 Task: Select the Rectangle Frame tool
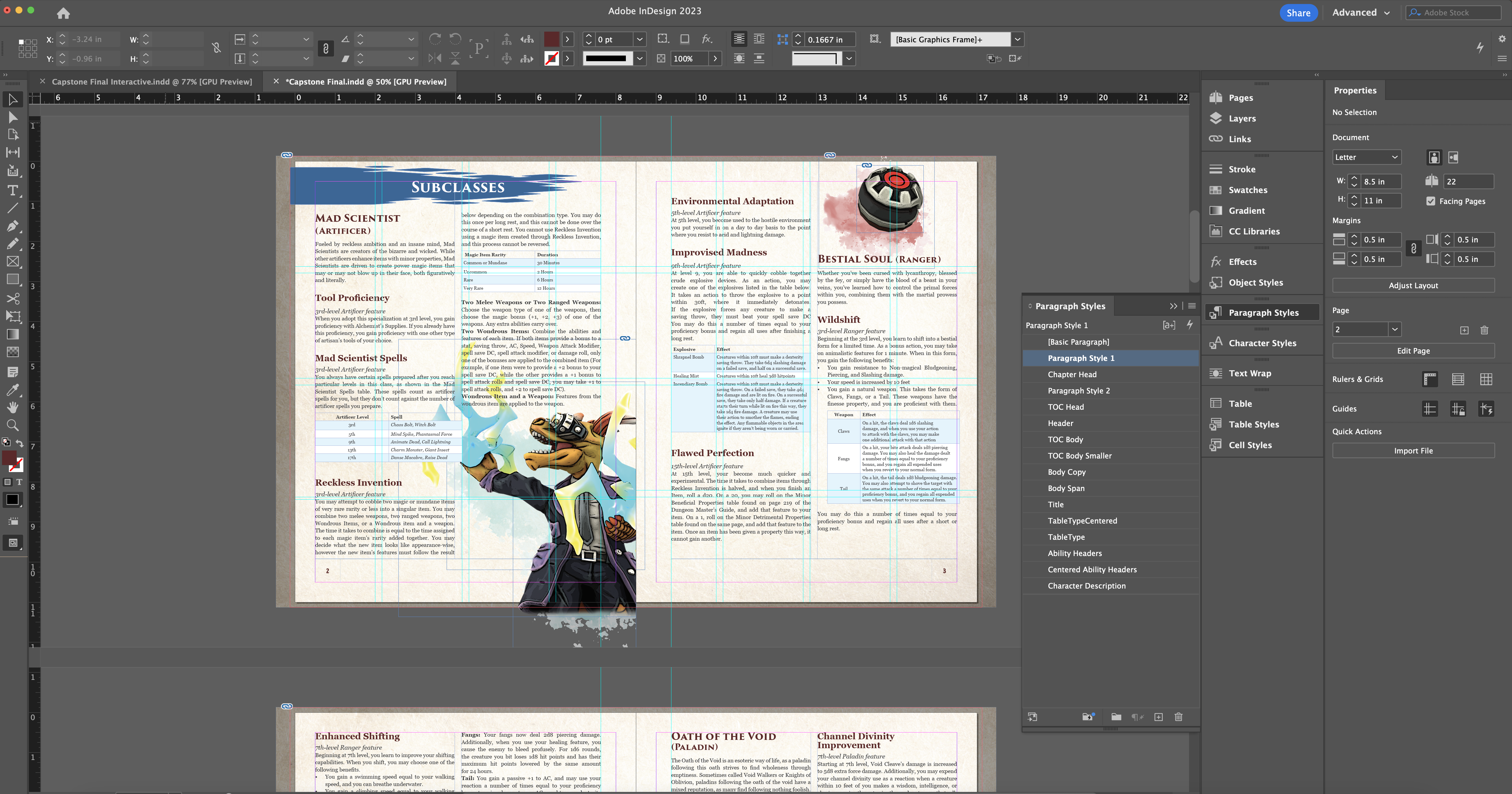click(x=13, y=262)
